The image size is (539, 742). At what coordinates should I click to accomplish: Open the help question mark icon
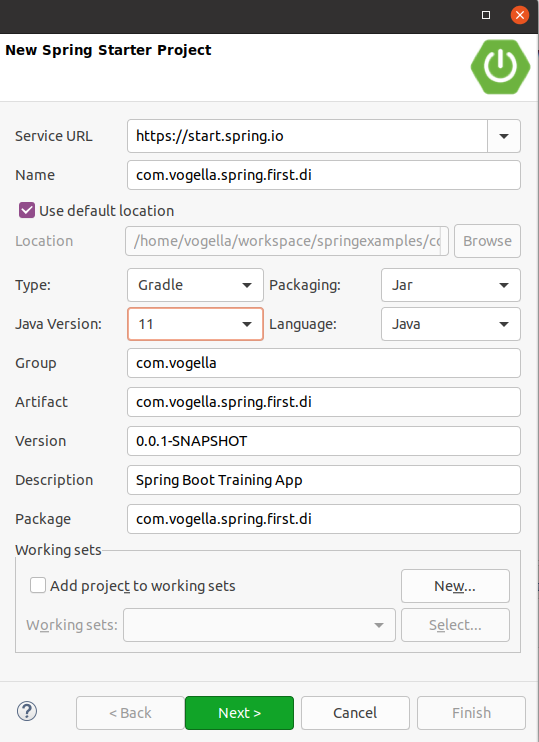click(27, 711)
